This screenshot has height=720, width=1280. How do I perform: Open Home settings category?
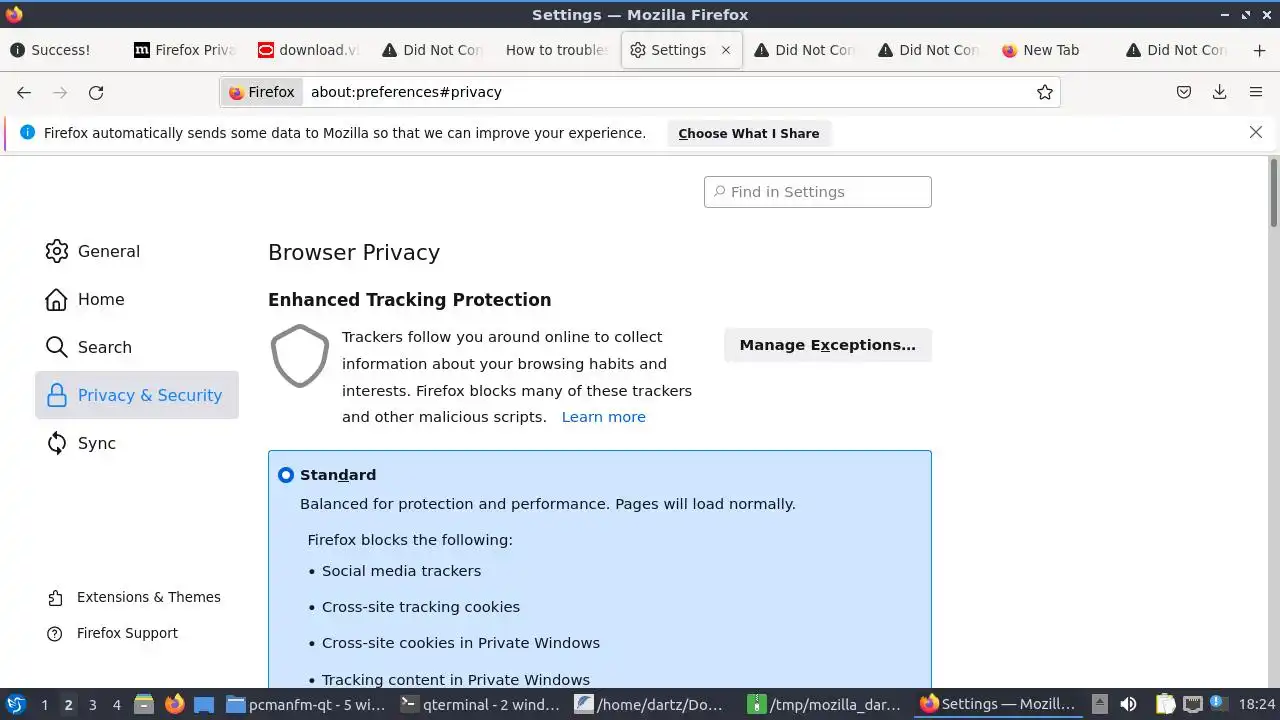[137, 299]
